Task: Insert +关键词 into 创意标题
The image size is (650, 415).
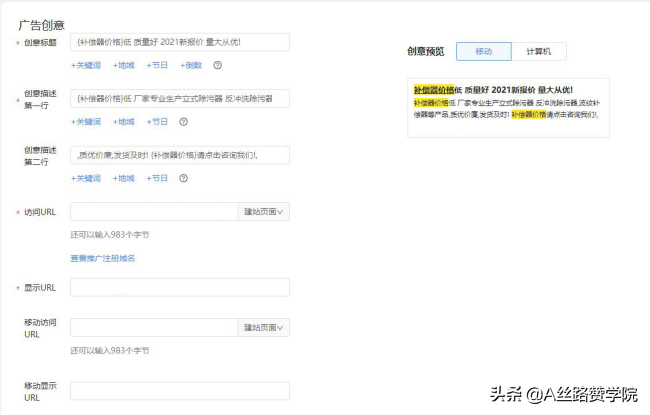Action: [86, 65]
